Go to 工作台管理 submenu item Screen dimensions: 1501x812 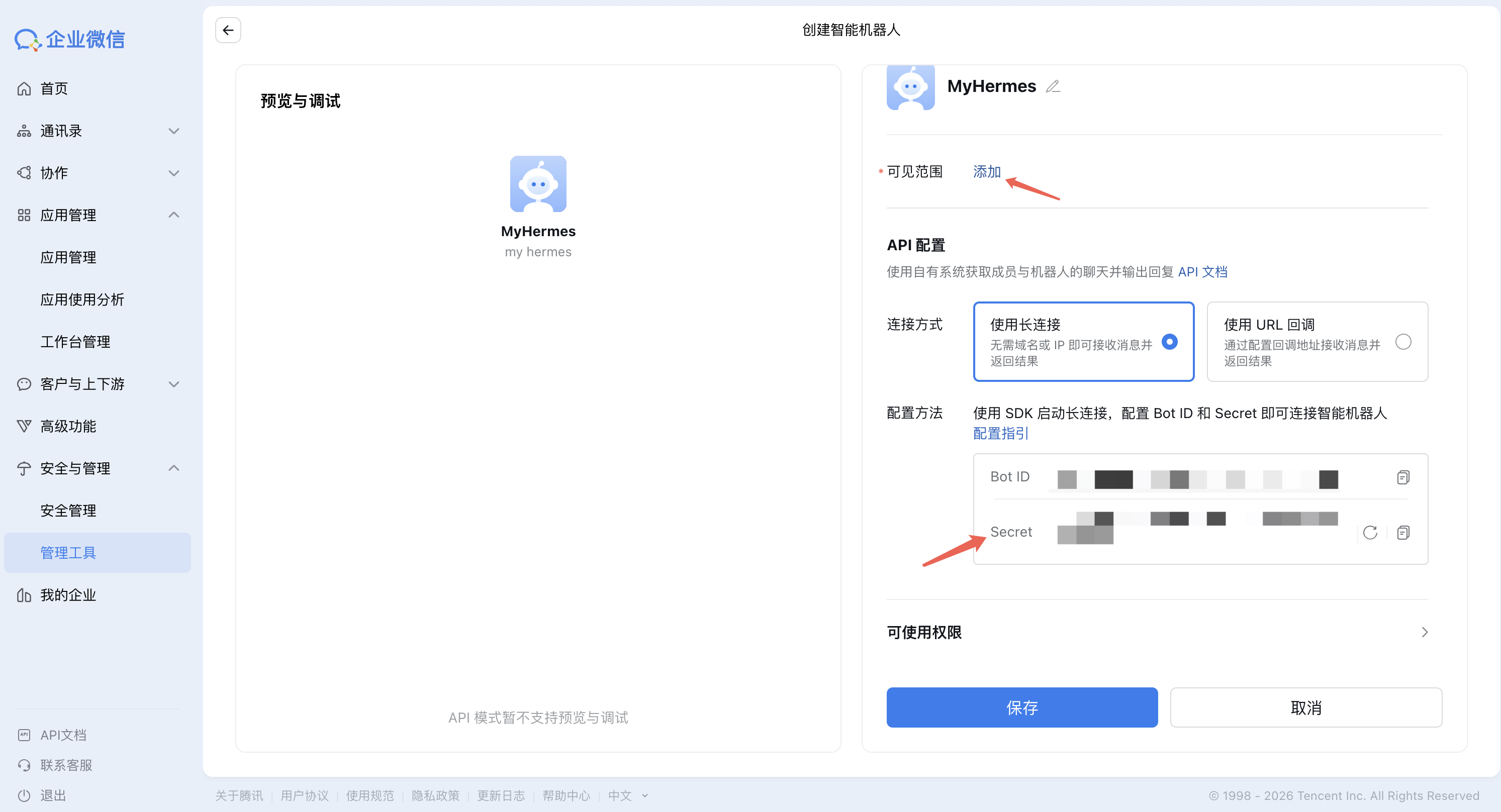pyautogui.click(x=75, y=341)
